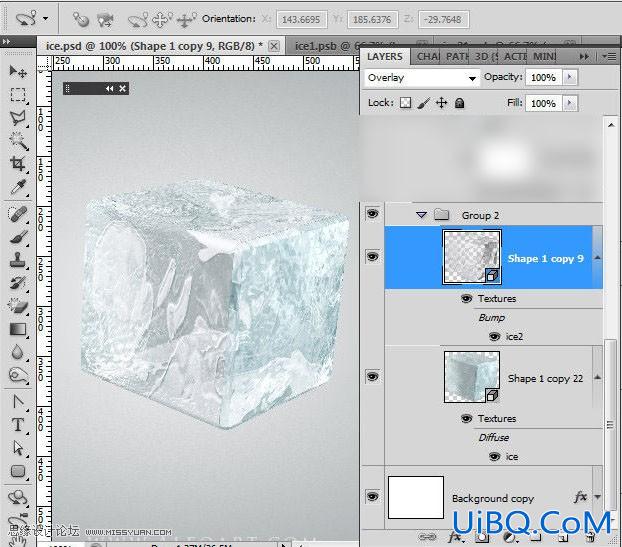Select the Healing Brush tool
The image size is (622, 547).
pos(18,214)
